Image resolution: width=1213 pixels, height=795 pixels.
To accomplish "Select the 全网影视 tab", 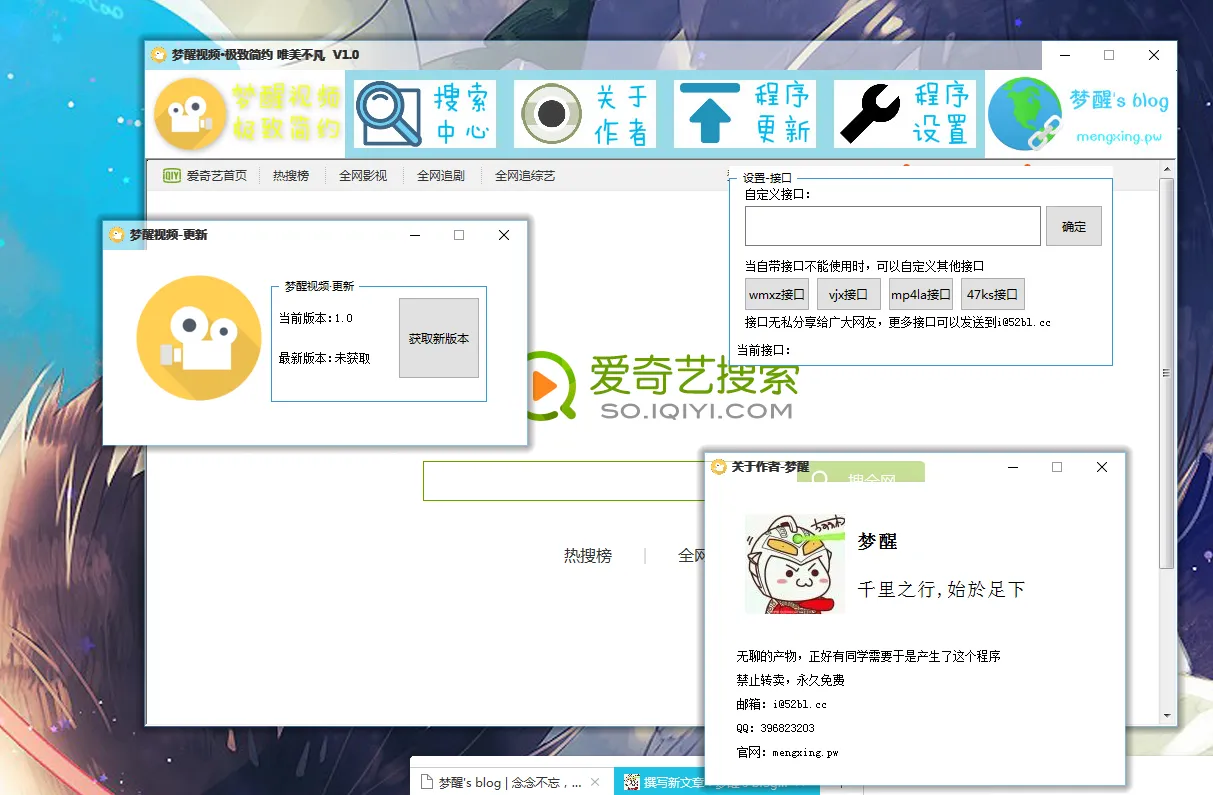I will (x=362, y=176).
